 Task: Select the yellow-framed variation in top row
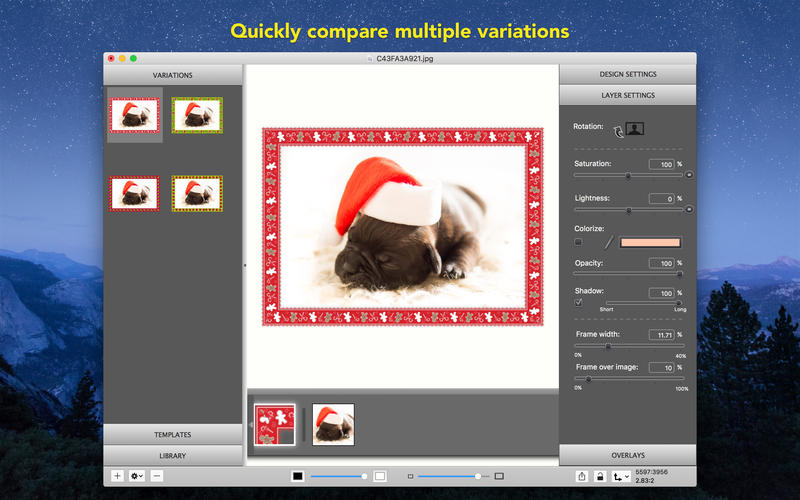[197, 116]
